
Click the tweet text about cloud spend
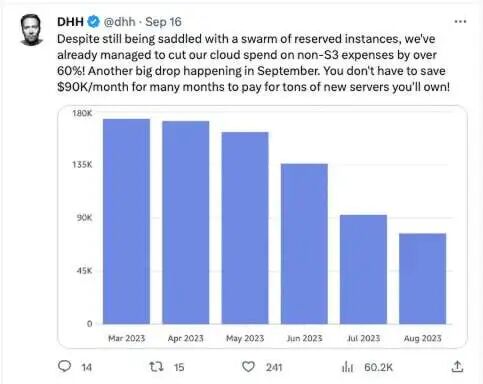(x=253, y=63)
